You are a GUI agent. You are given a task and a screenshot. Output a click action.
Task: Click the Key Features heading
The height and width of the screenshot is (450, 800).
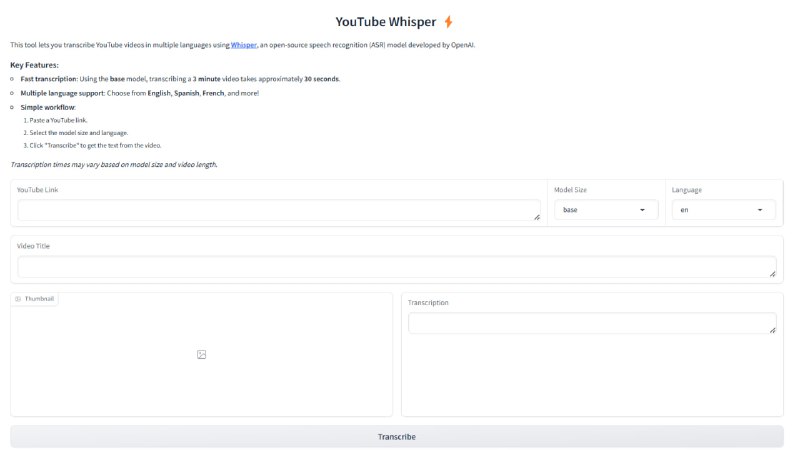pyautogui.click(x=34, y=64)
